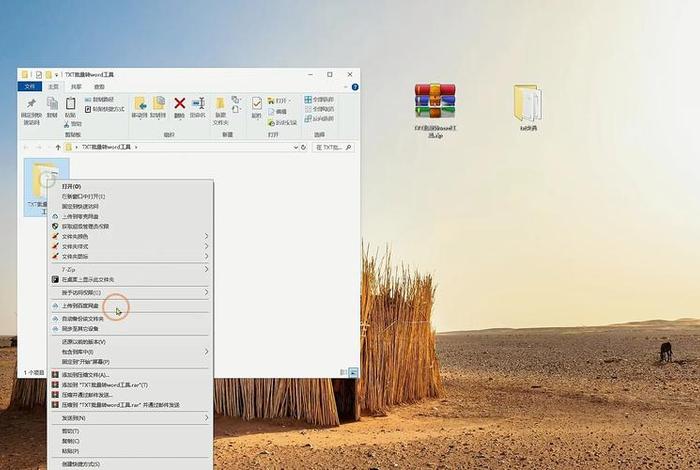Open the 文件 tab in Explorer
The height and width of the screenshot is (470, 700).
click(29, 87)
